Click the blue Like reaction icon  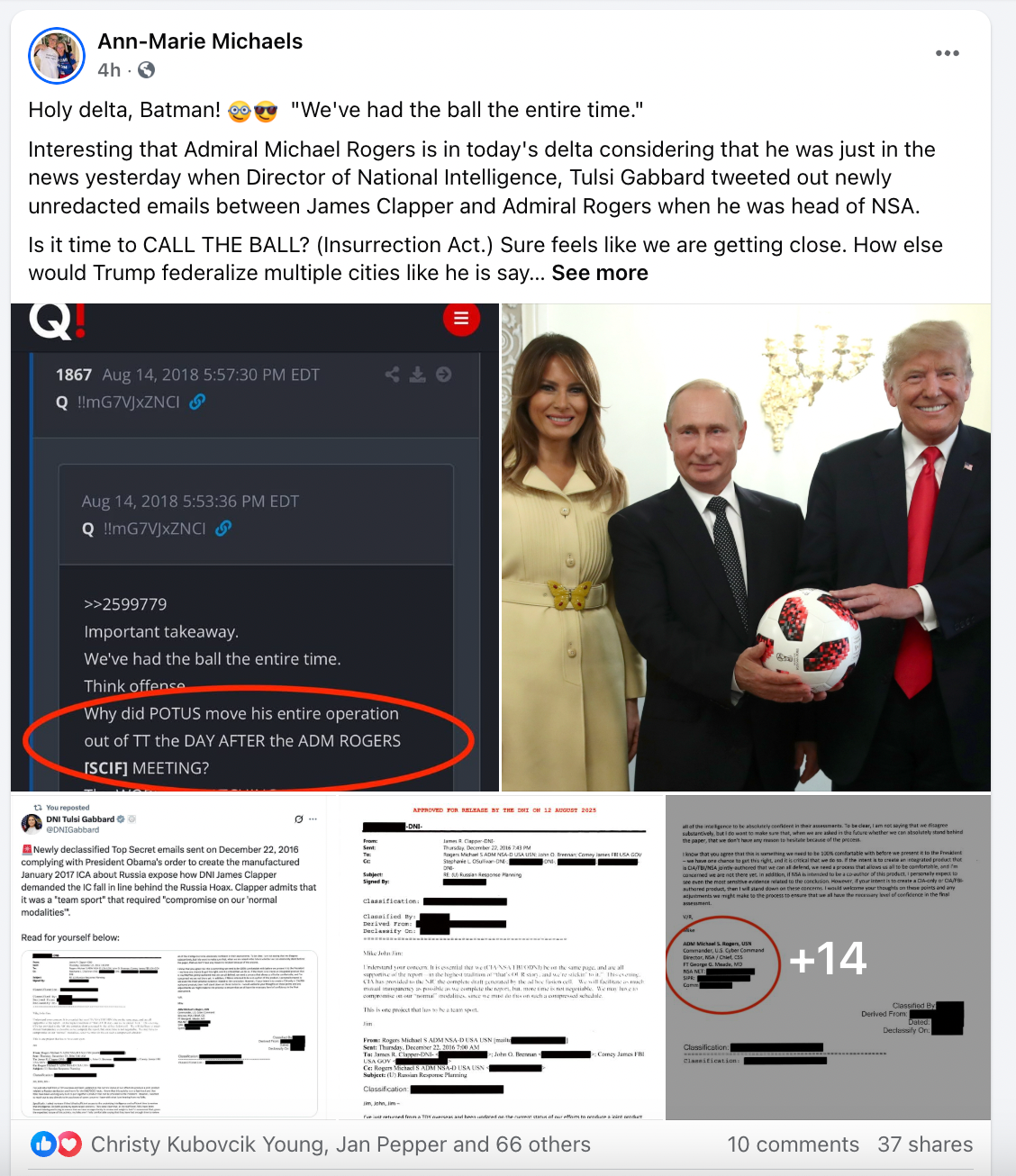[x=43, y=1144]
